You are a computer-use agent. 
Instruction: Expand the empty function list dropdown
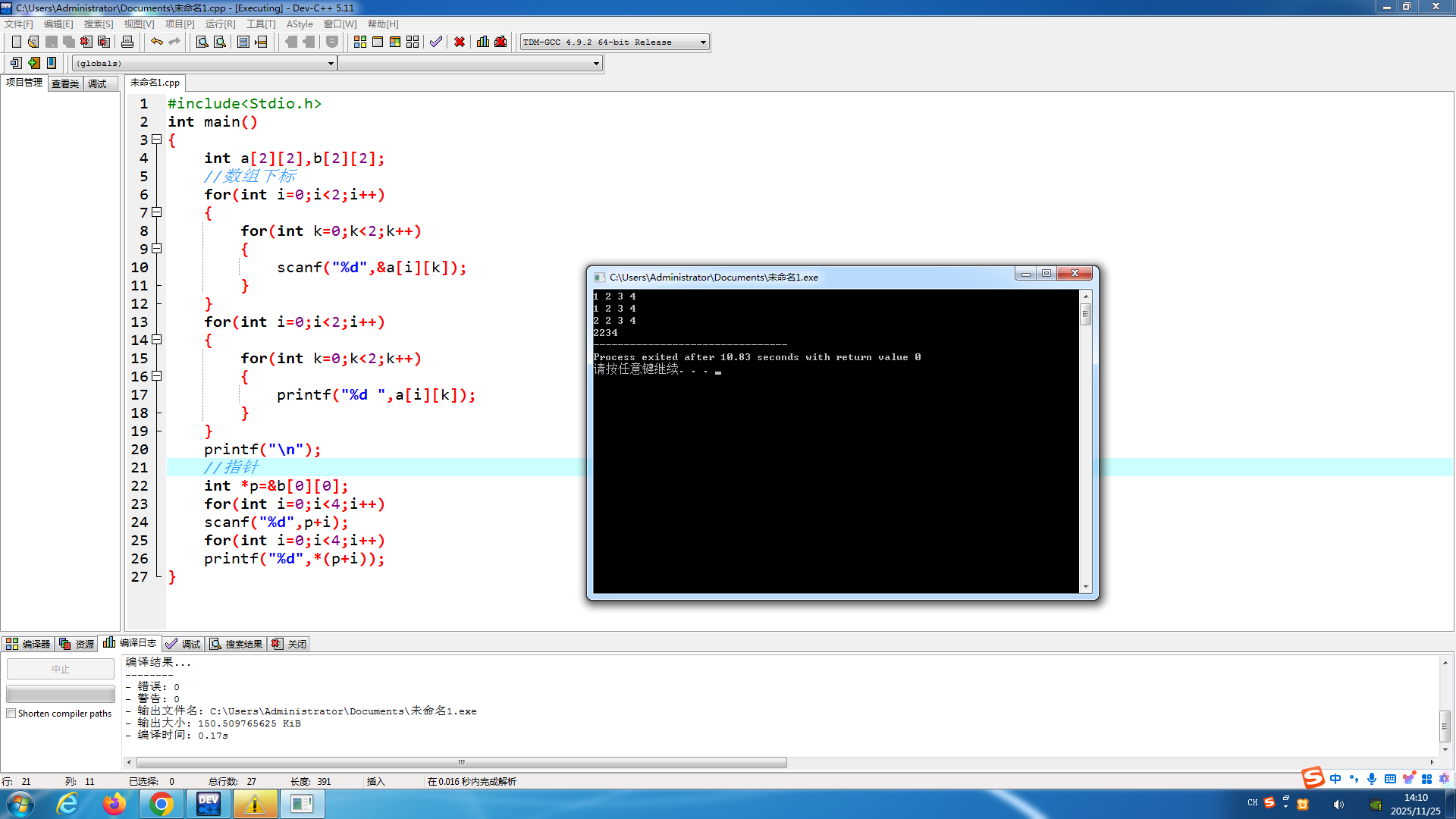tap(596, 64)
